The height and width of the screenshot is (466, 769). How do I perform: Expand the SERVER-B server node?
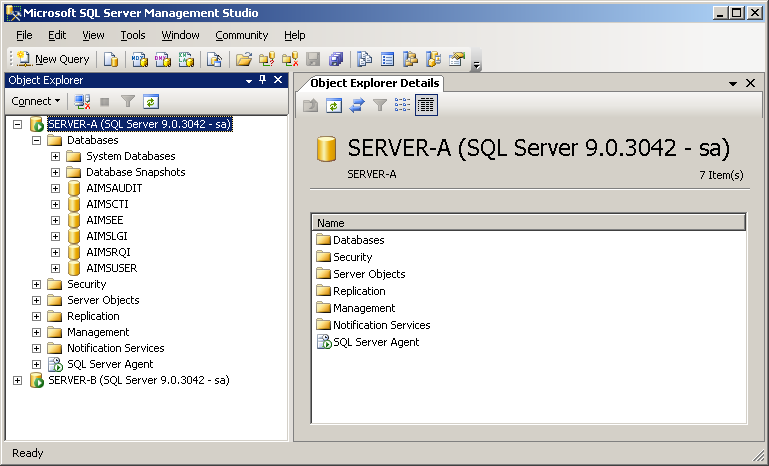18,380
